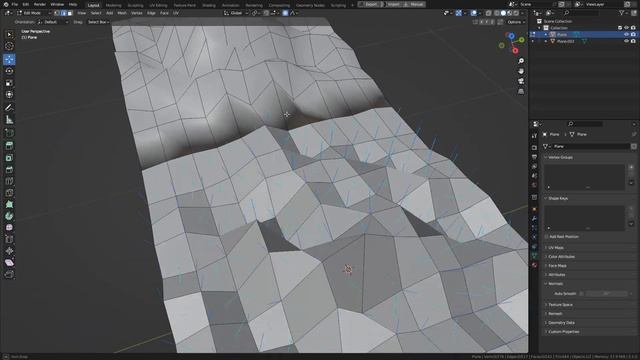Select the Rotate tool in the toolbar
640x360 pixels.
(x=9, y=71)
